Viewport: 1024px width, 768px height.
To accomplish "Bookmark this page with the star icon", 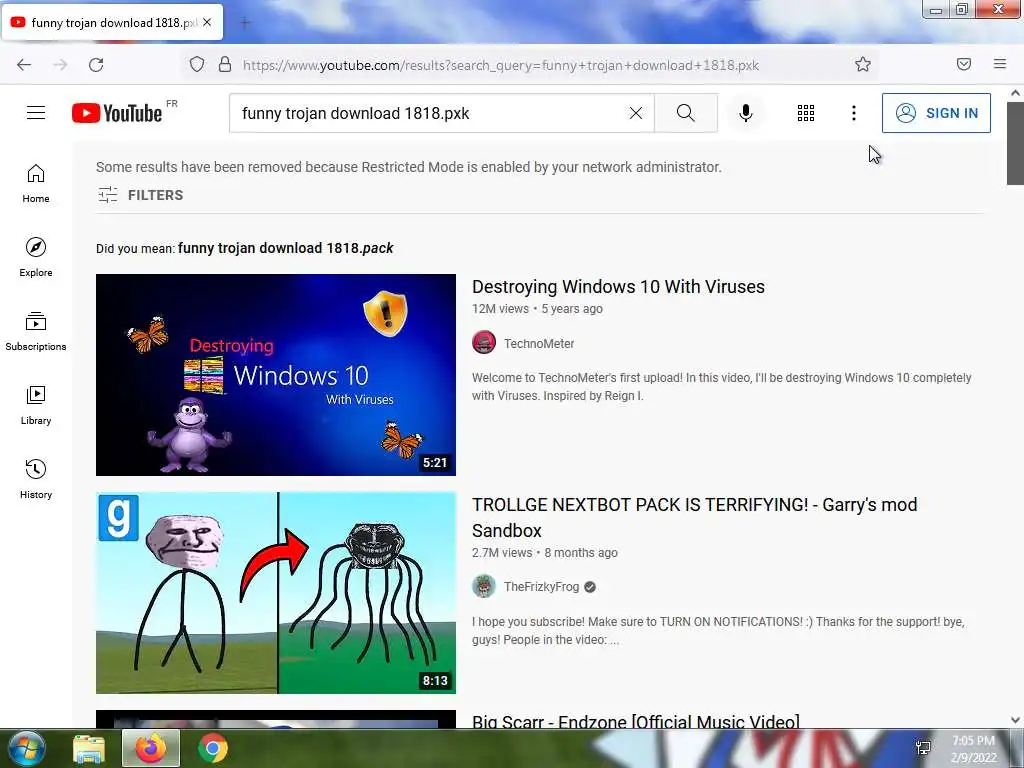I will (x=863, y=64).
